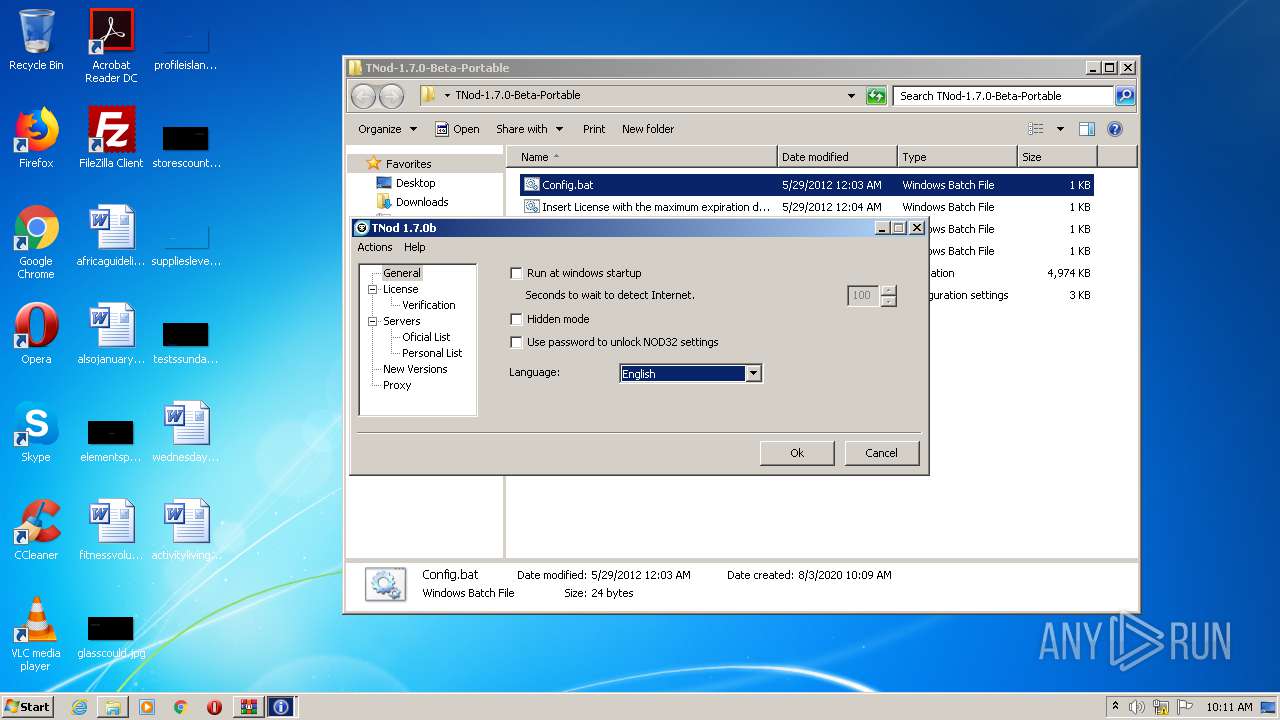Viewport: 1280px width, 720px height.
Task: Open the address bar history dropdown
Action: (851, 96)
